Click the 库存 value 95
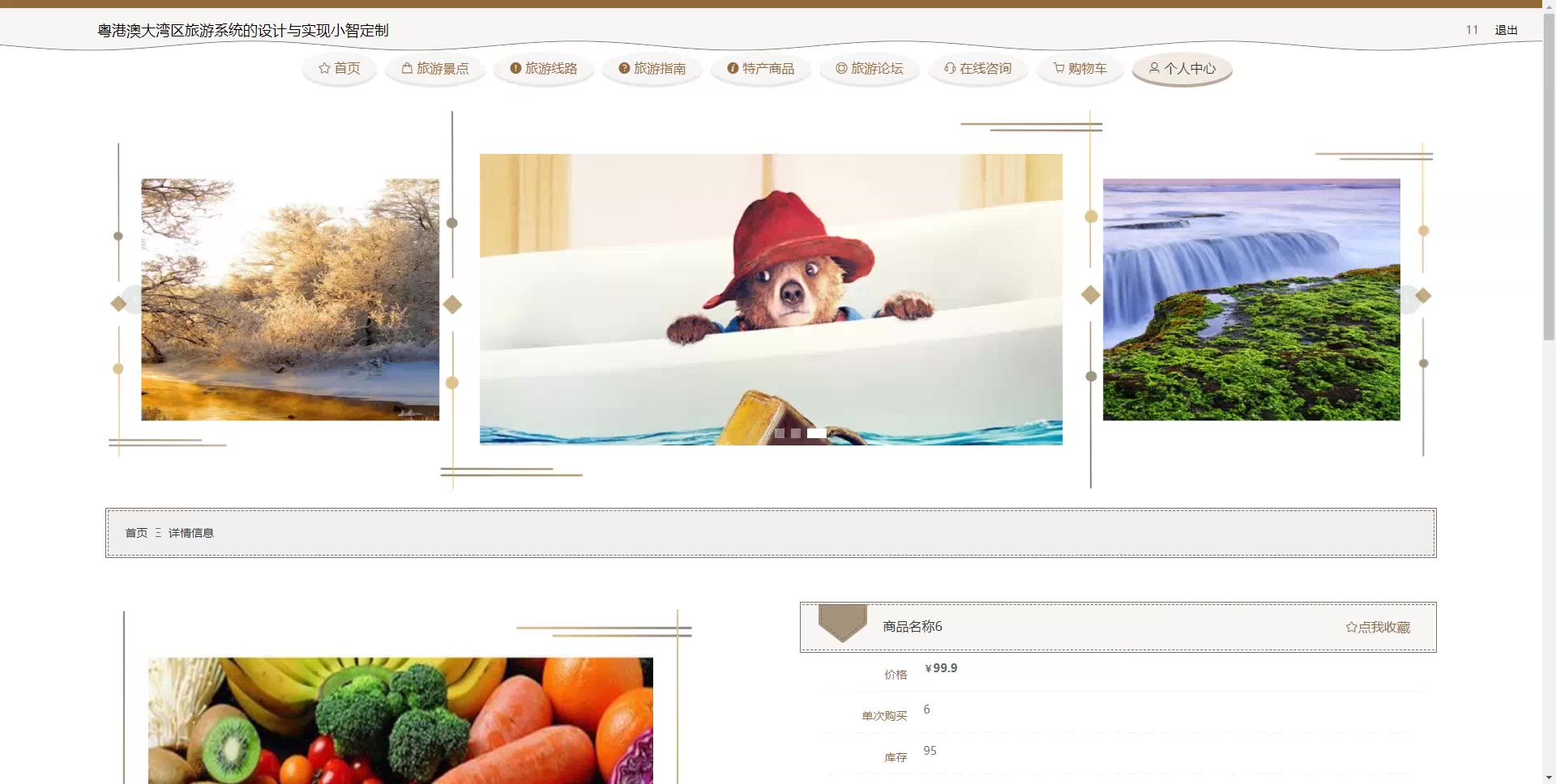The width and height of the screenshot is (1556, 784). [x=930, y=751]
